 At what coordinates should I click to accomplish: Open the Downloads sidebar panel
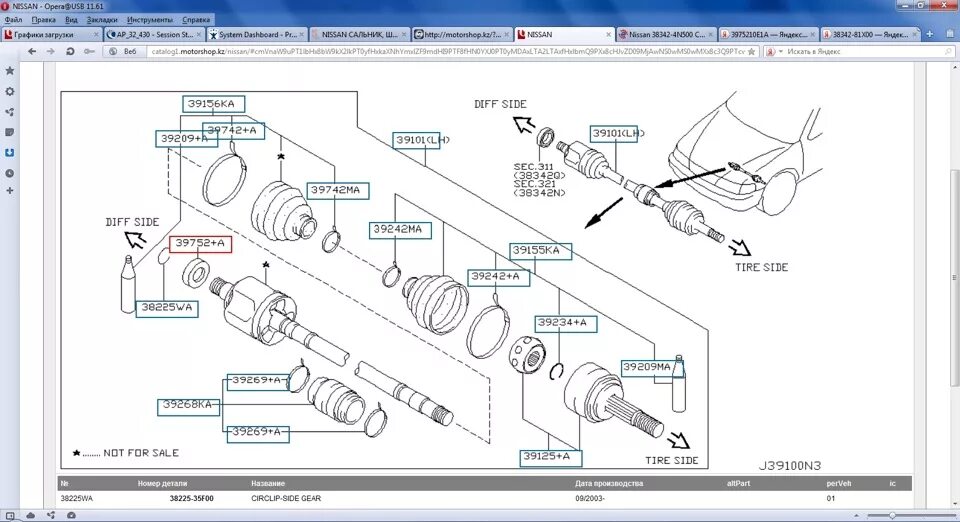[x=10, y=152]
